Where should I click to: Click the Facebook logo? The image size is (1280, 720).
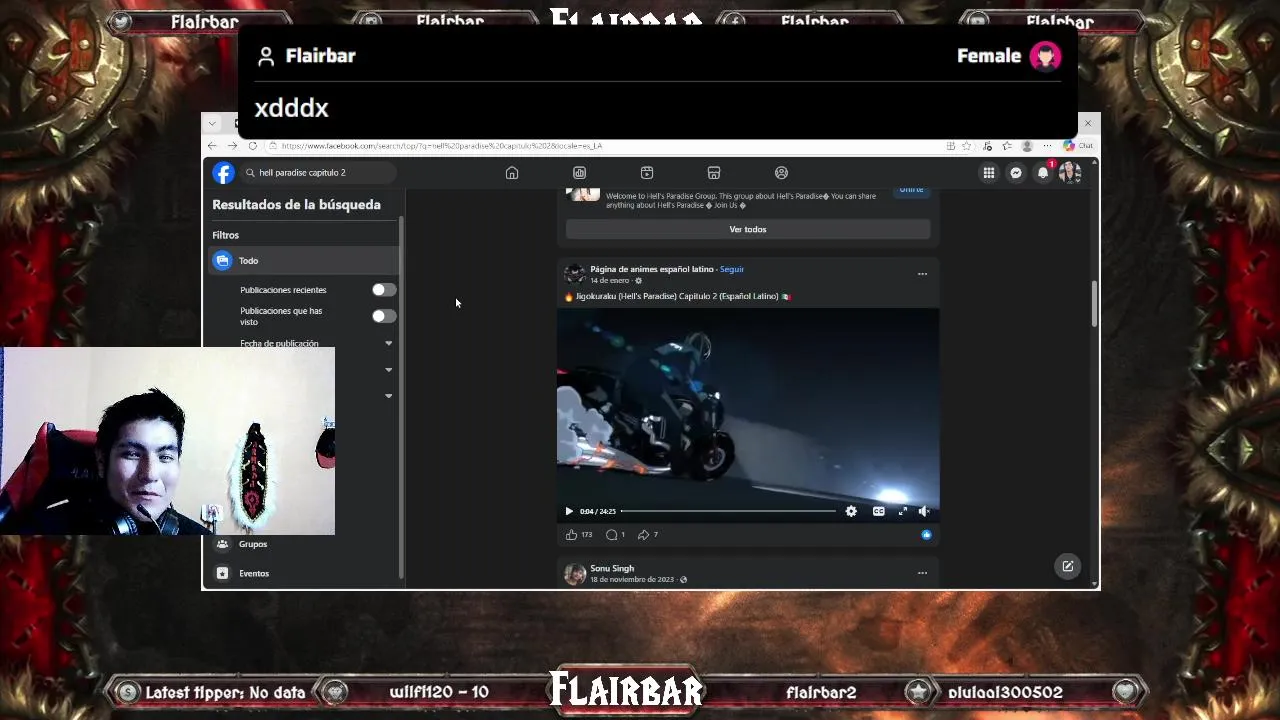pyautogui.click(x=223, y=173)
